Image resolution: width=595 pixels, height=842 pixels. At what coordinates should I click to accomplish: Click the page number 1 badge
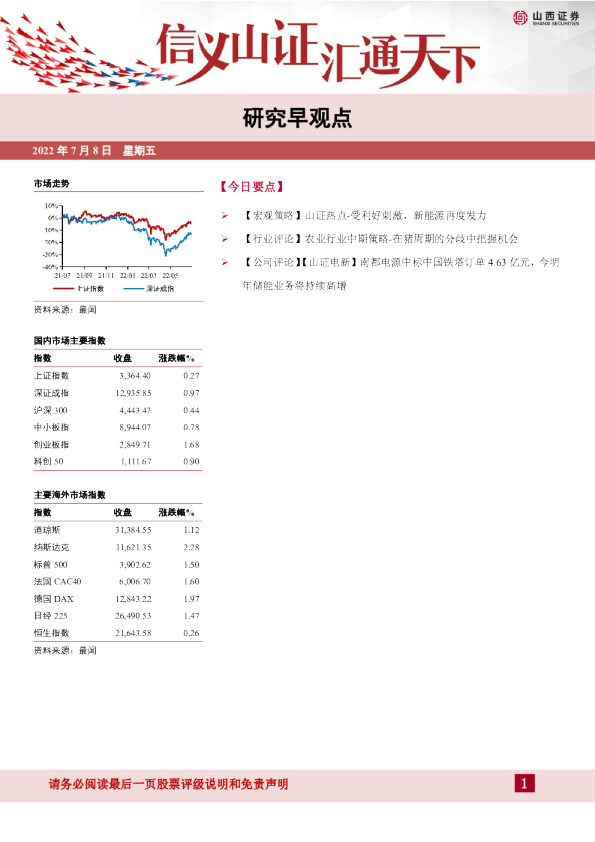tap(524, 783)
